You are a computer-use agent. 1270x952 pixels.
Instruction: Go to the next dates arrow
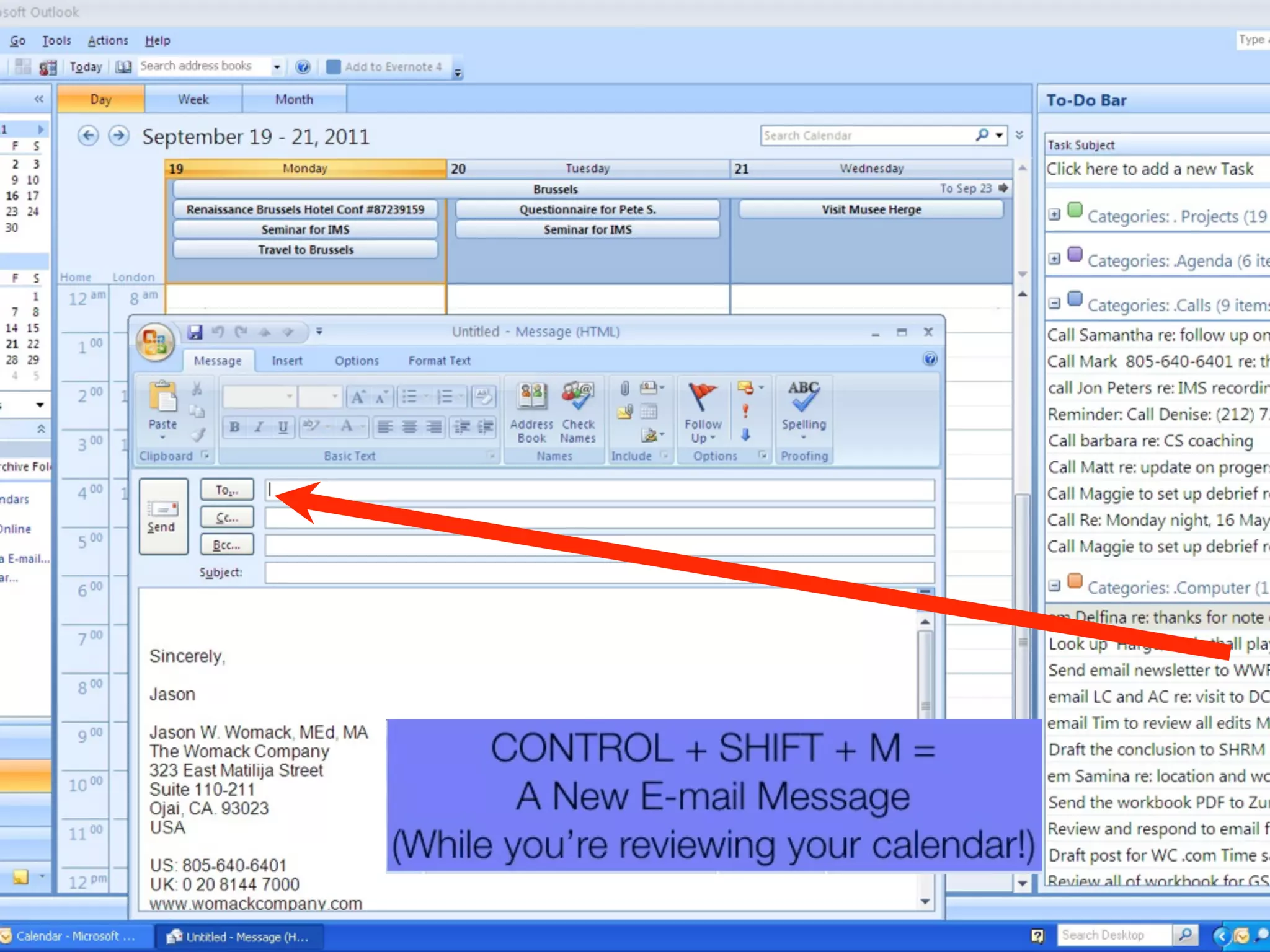(x=118, y=136)
